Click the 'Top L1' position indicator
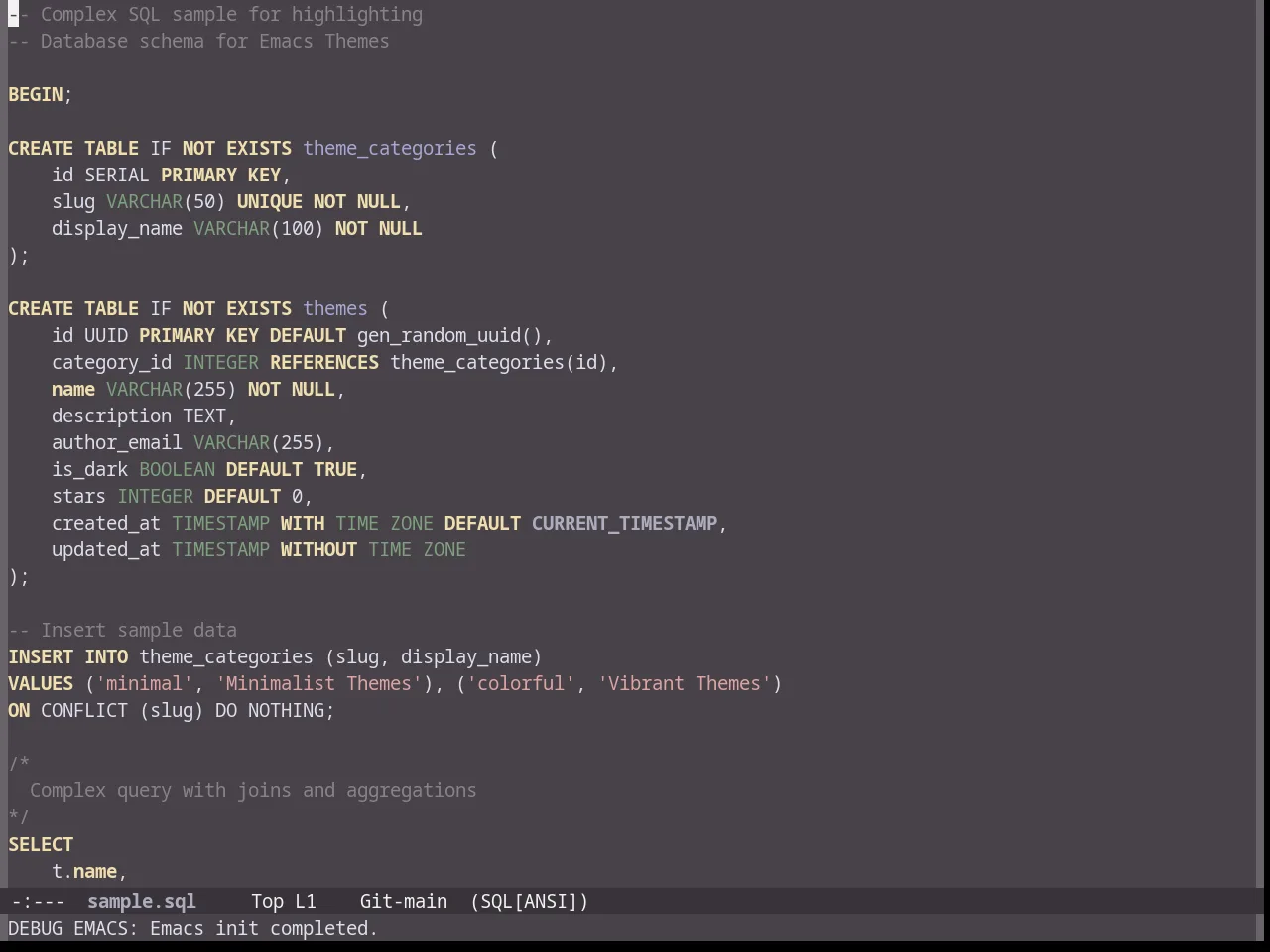 click(x=283, y=901)
